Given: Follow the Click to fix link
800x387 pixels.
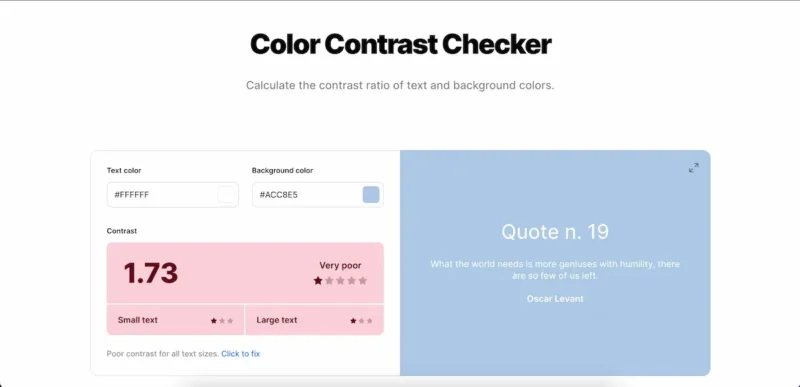Looking at the screenshot, I should (x=240, y=353).
